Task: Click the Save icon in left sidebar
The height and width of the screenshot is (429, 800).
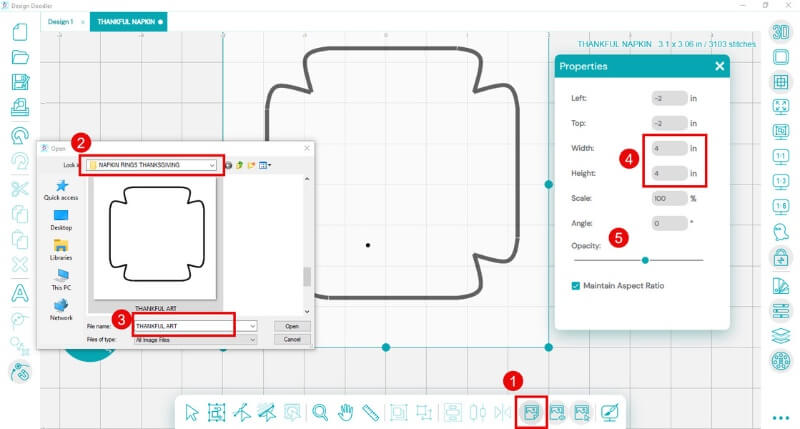Action: click(19, 83)
